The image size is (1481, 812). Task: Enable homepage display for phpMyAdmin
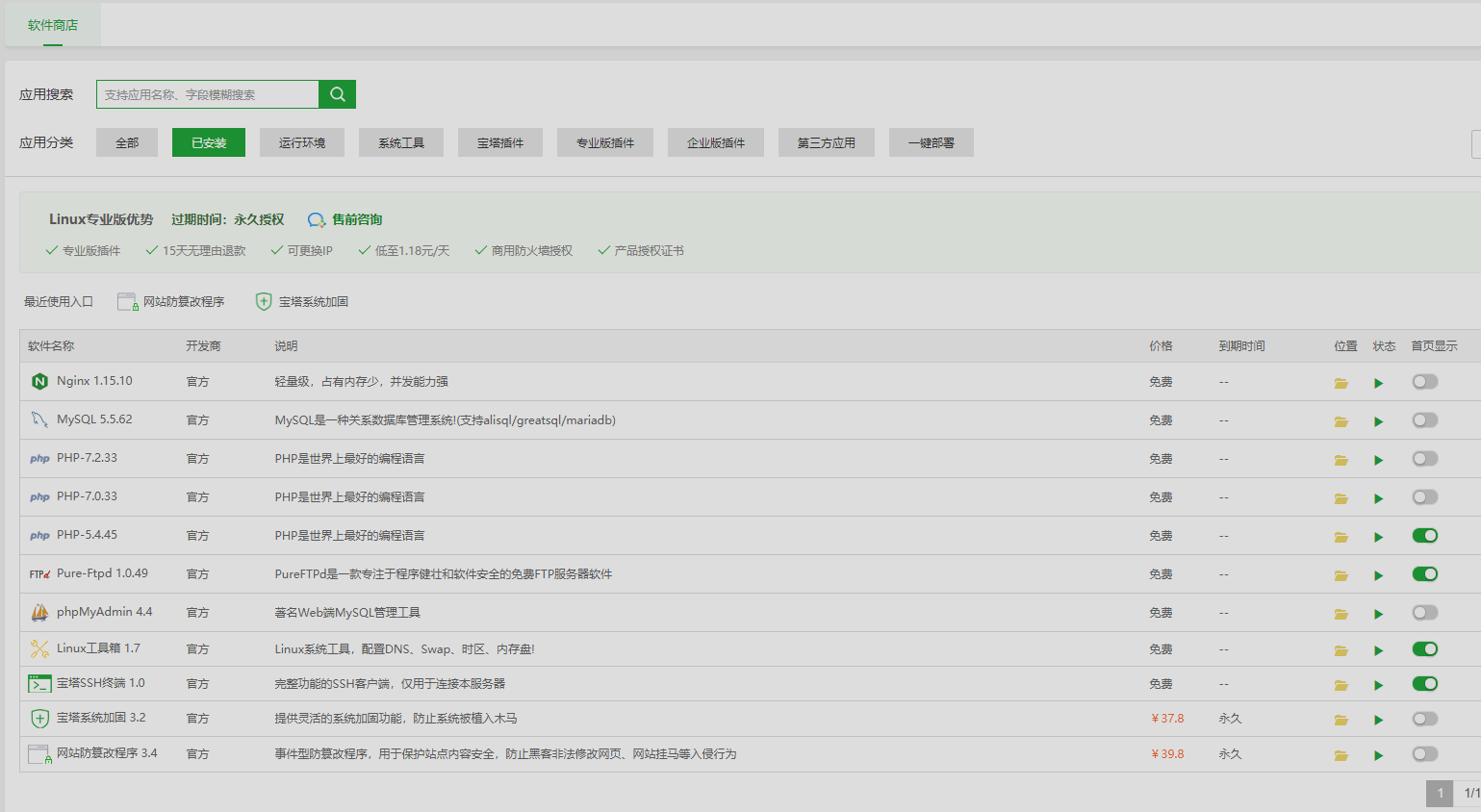(x=1425, y=613)
